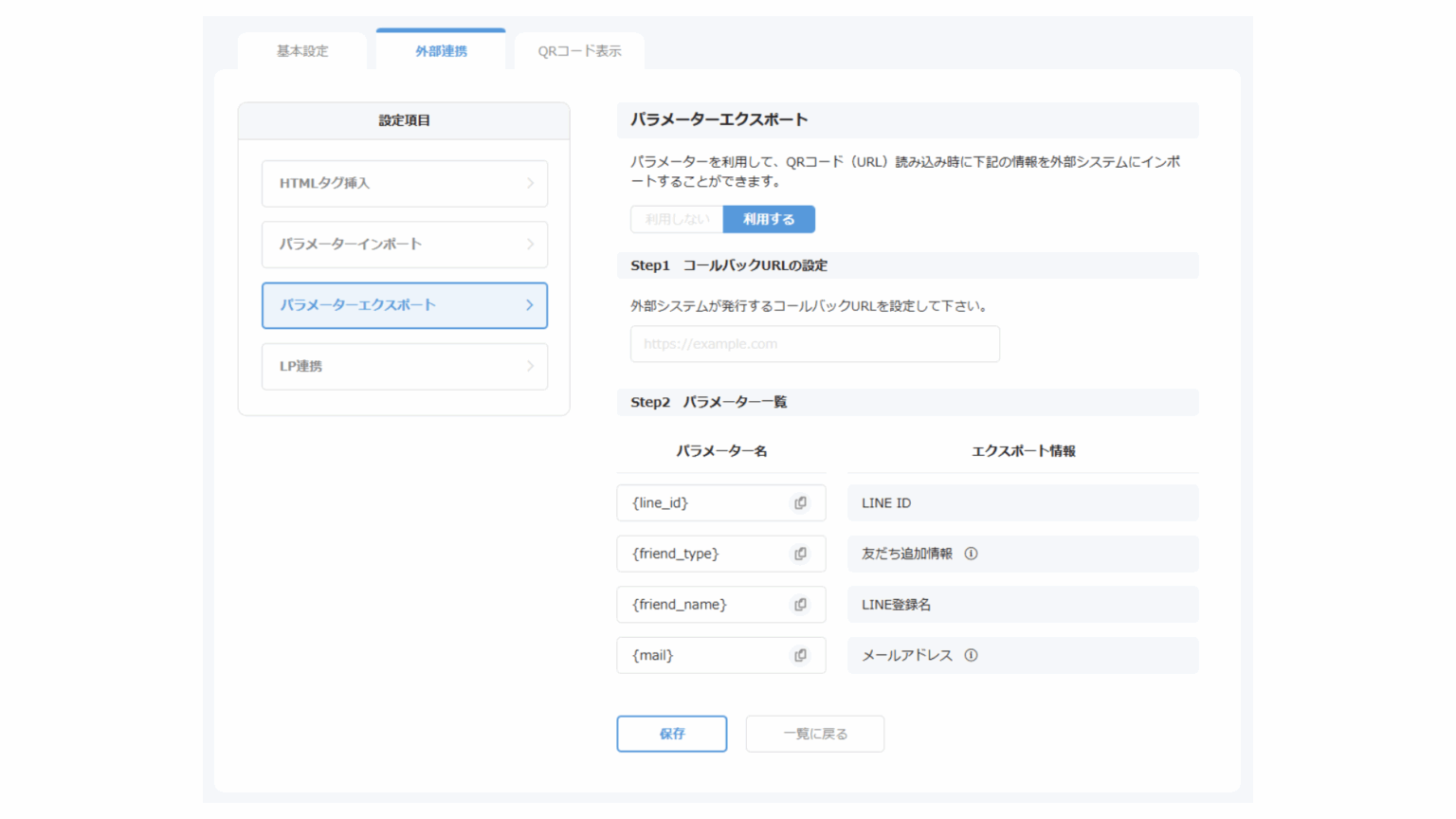Show info for メールアドレス
Viewport: 1456px width, 819px height.
coord(971,655)
